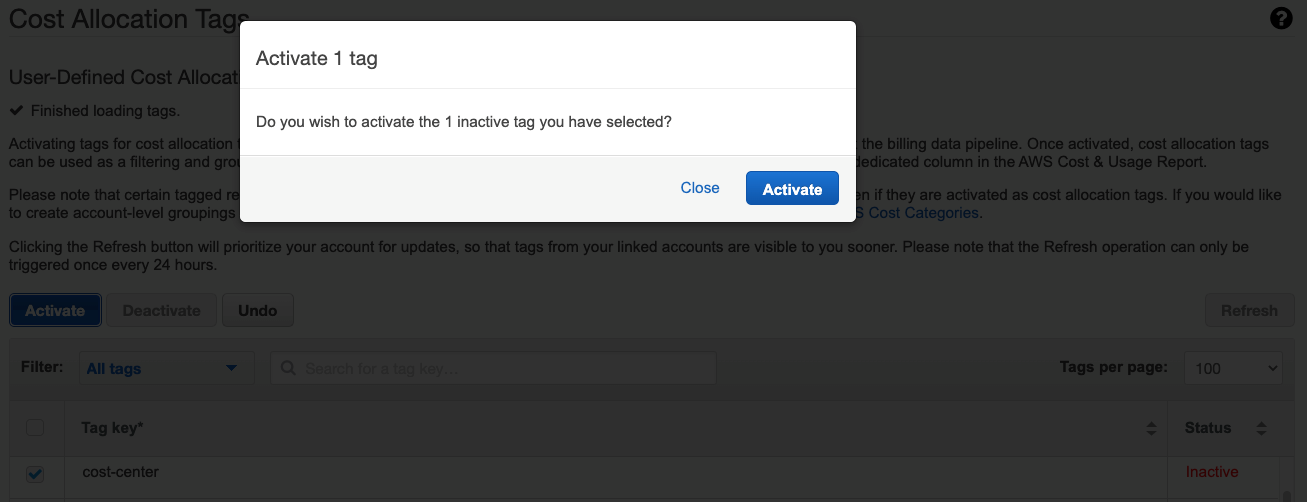Click the Undo button
This screenshot has height=502, width=1307.
(257, 310)
